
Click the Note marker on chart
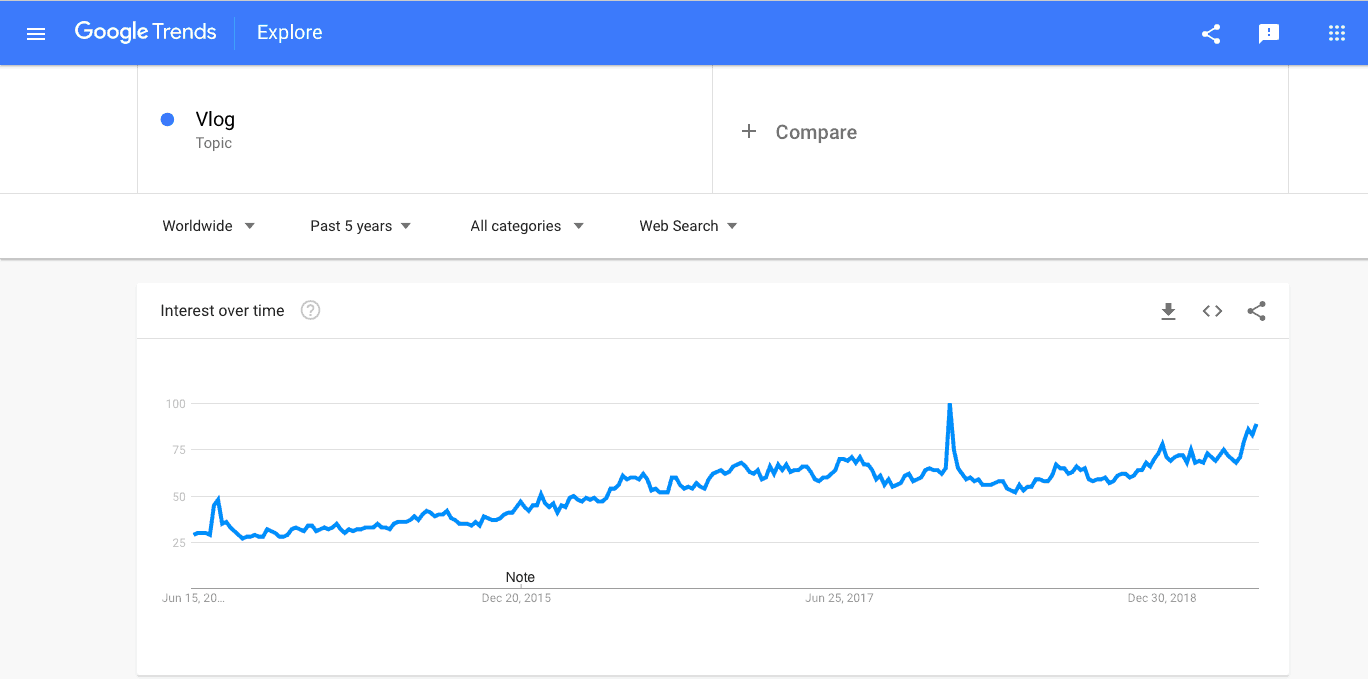tap(520, 577)
